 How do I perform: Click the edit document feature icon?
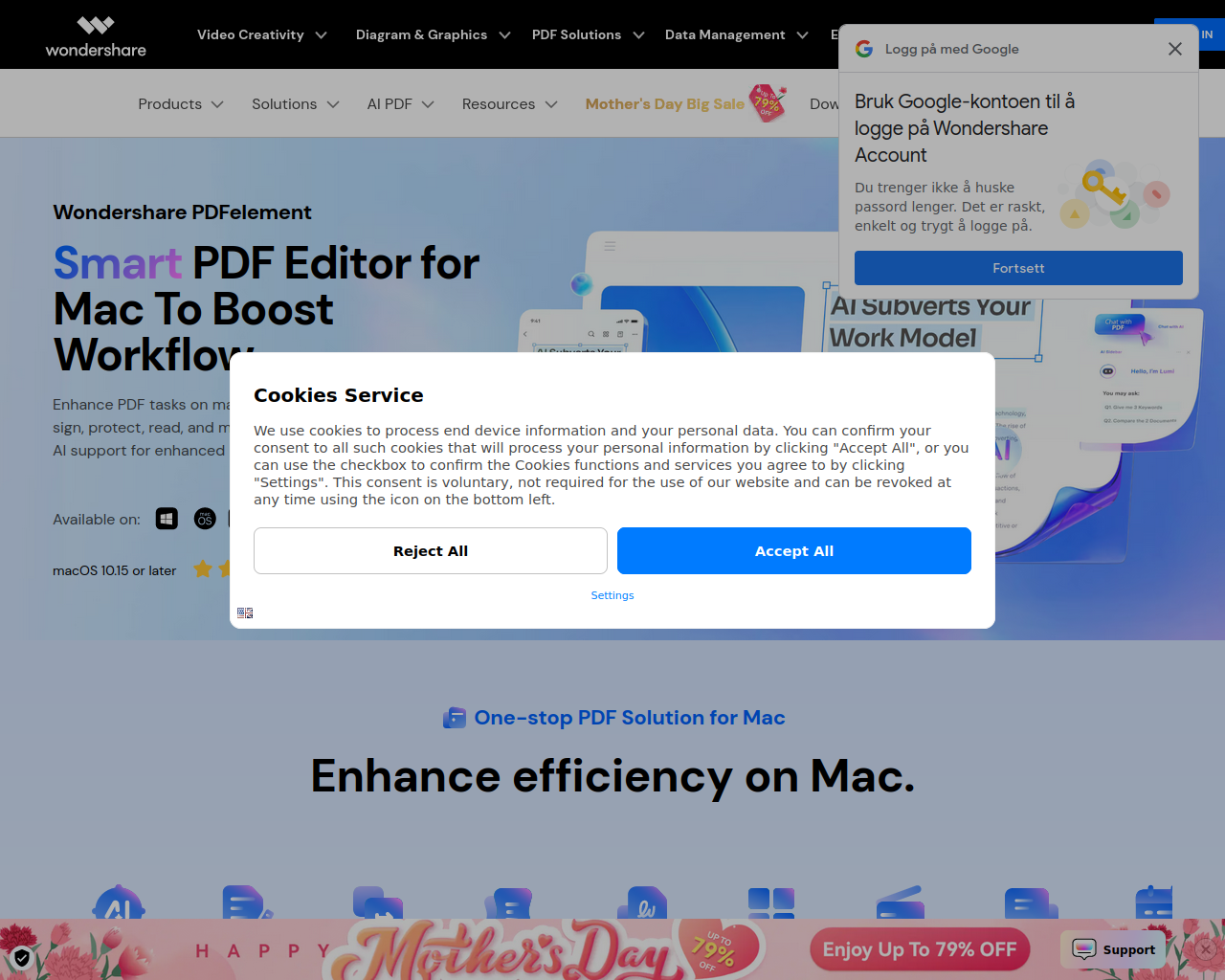(x=247, y=902)
